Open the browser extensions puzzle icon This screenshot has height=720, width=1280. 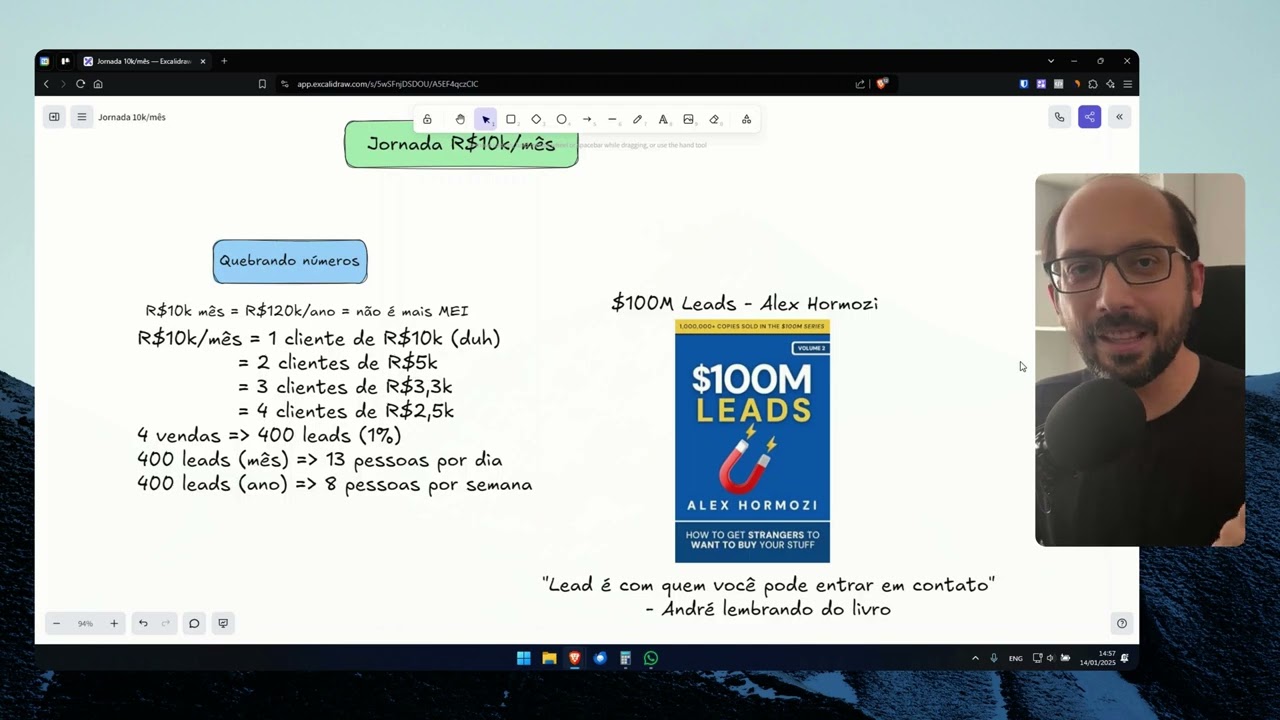[1093, 84]
